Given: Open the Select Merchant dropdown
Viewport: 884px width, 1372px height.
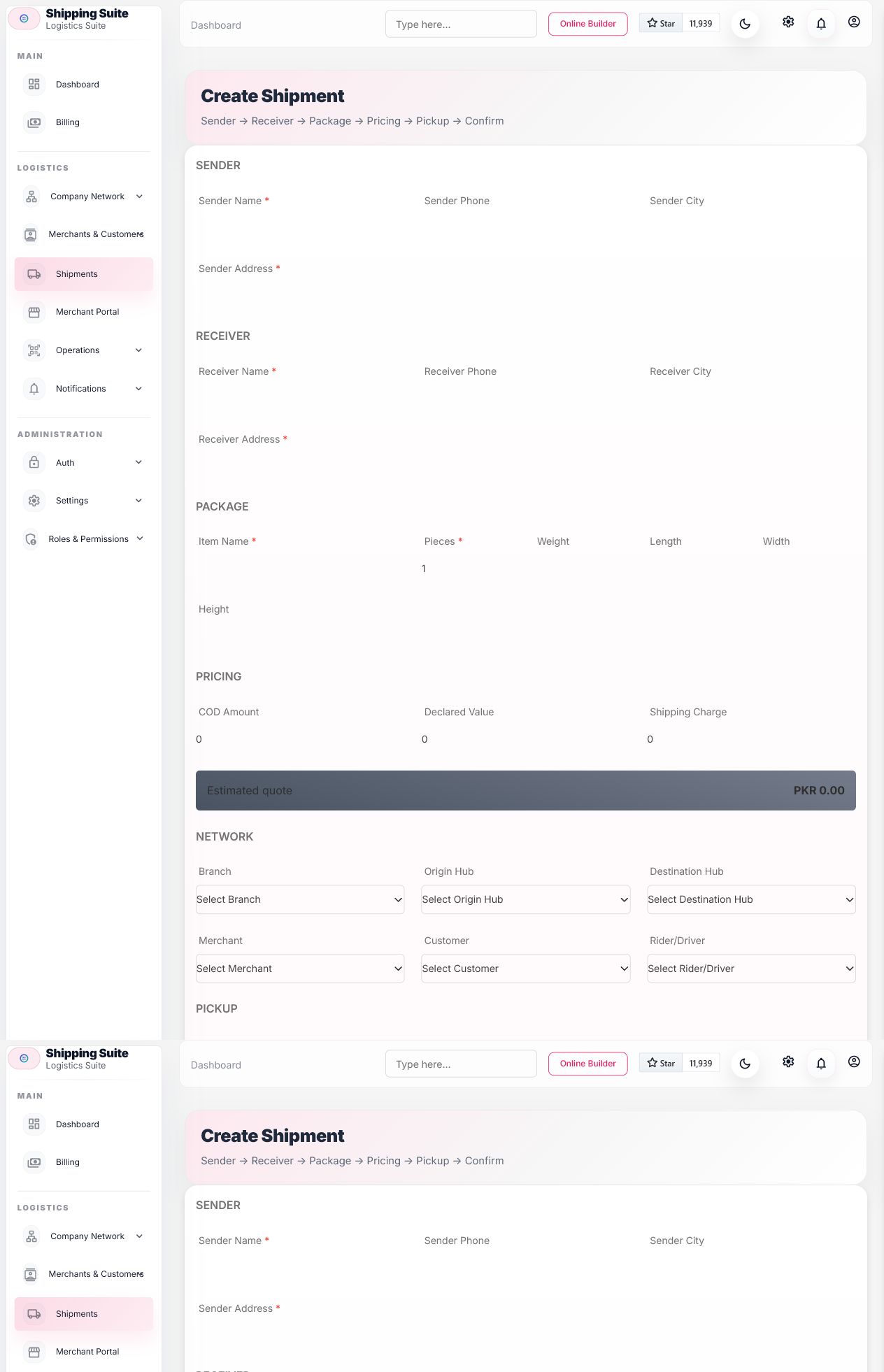Looking at the screenshot, I should click(x=300, y=969).
